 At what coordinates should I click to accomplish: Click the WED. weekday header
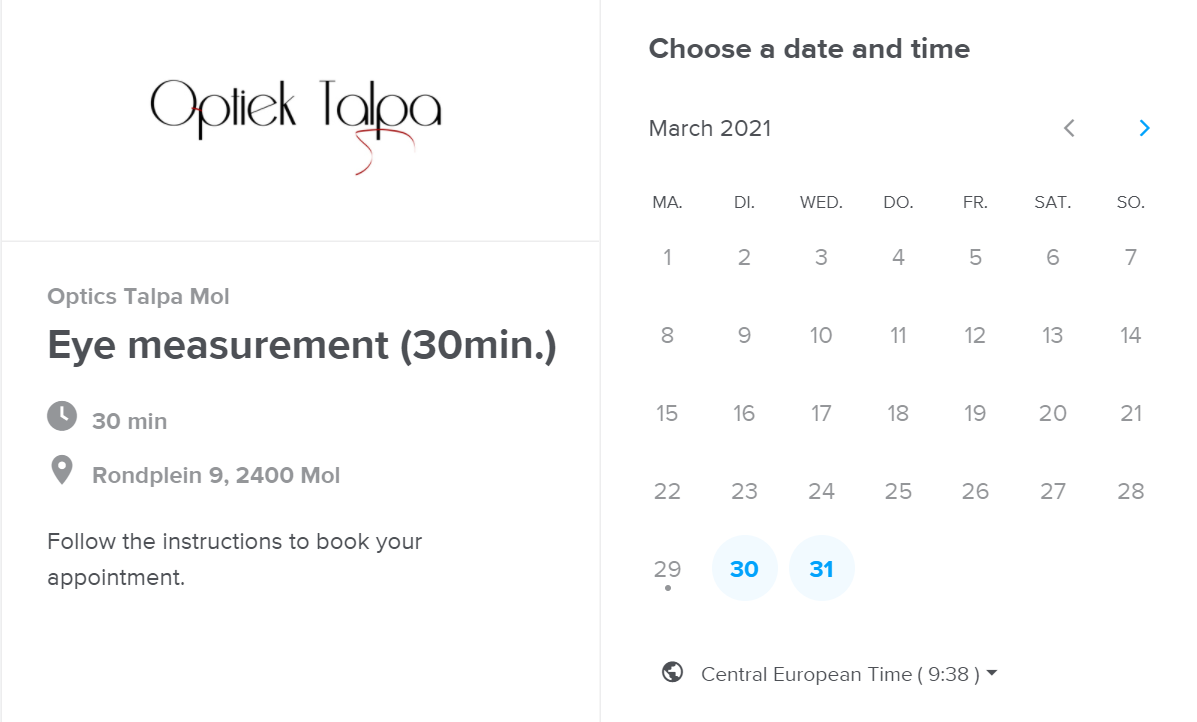coord(821,202)
